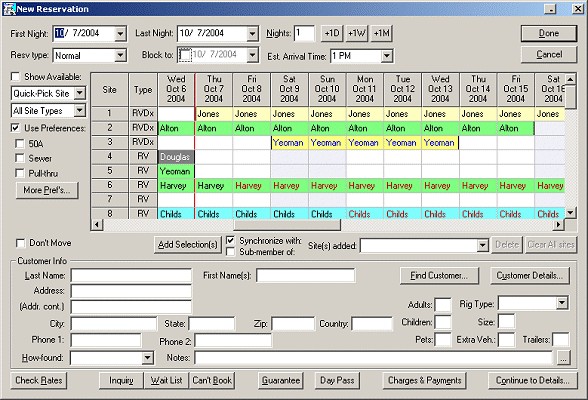This screenshot has height=400, width=588.
Task: Click the horizontal scrollbar thumb of grid
Action: coord(287,225)
